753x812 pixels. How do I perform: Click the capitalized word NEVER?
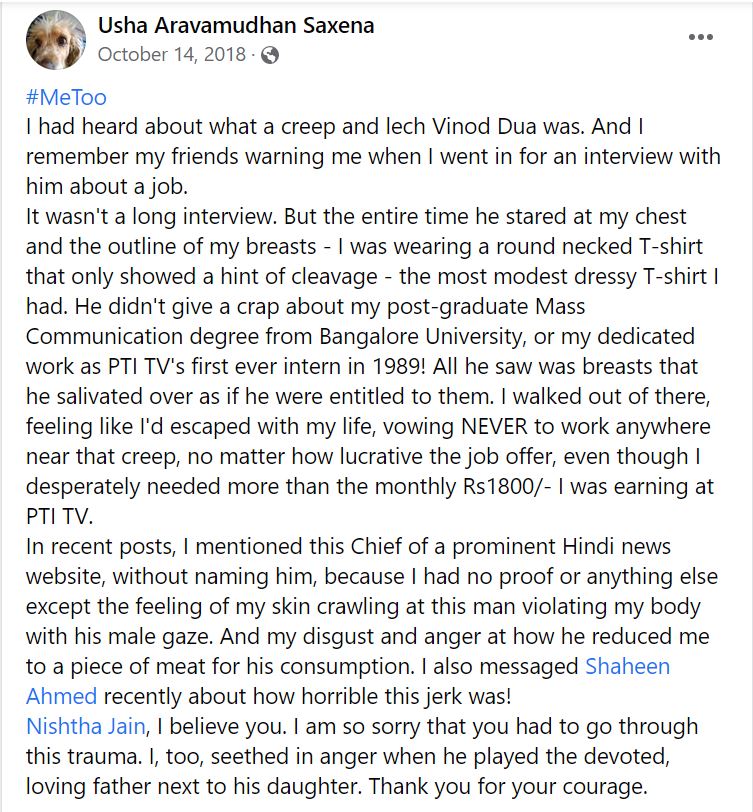[x=494, y=427]
